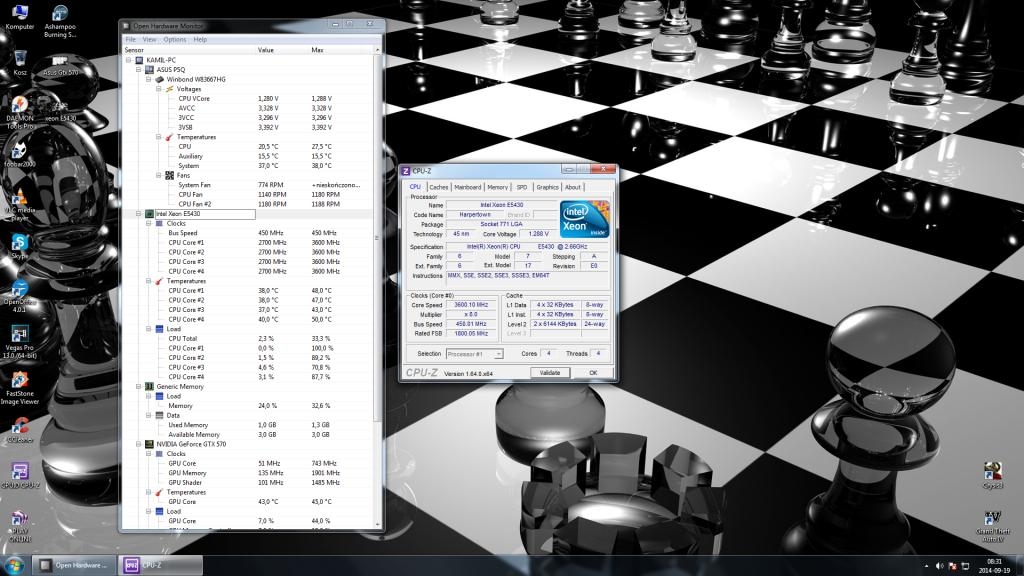The width and height of the screenshot is (1024, 576).
Task: Switch to the SPD tab in CPU-Z
Action: tap(521, 187)
